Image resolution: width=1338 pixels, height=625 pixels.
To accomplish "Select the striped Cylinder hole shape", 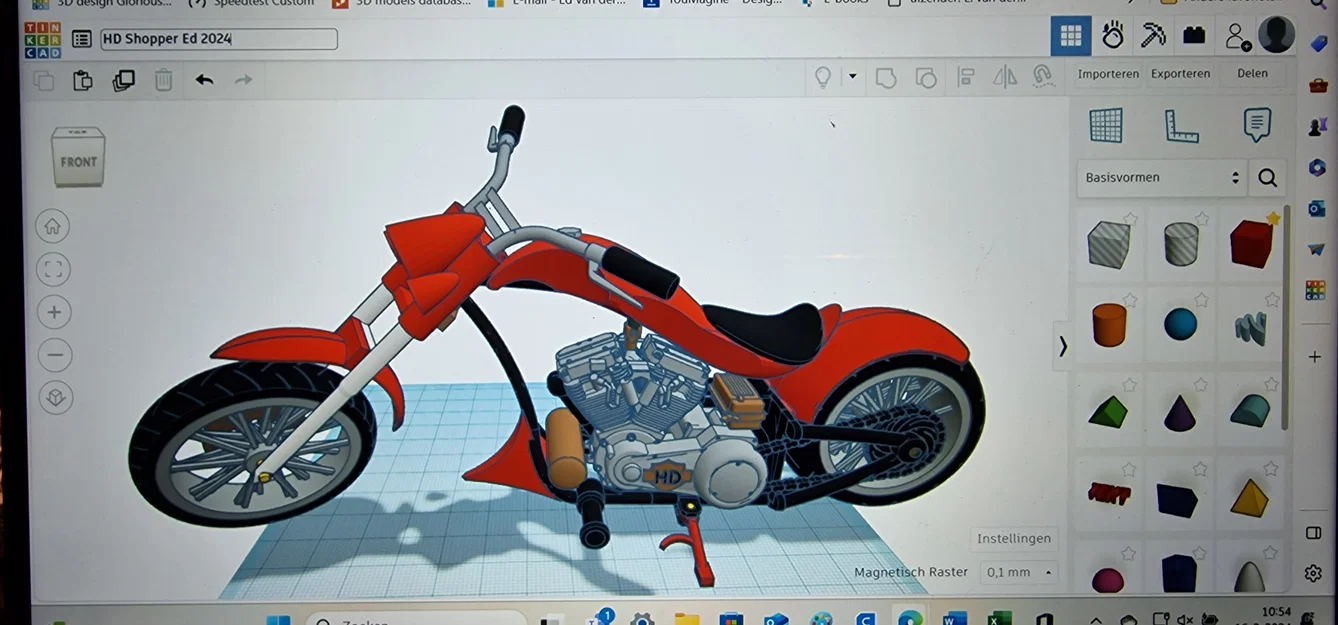I will tap(1180, 244).
